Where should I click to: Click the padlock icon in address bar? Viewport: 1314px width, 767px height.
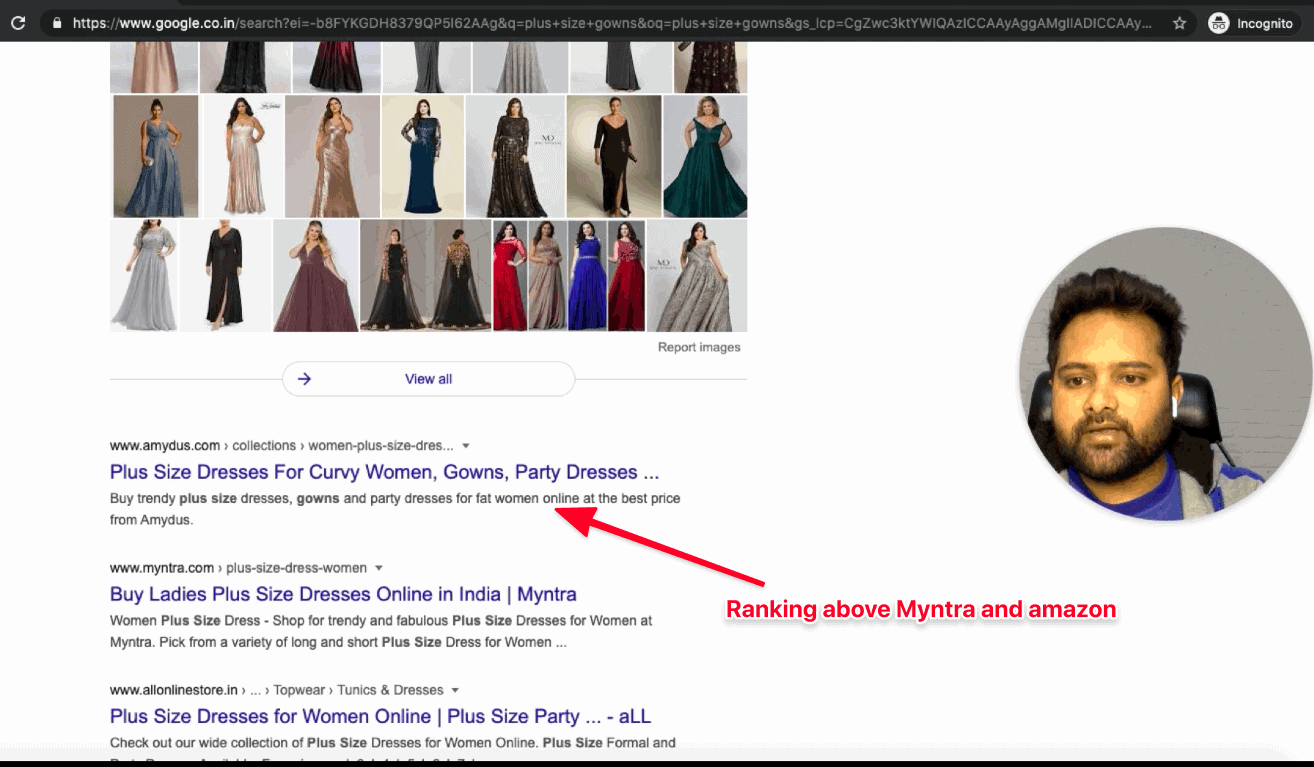click(x=56, y=22)
